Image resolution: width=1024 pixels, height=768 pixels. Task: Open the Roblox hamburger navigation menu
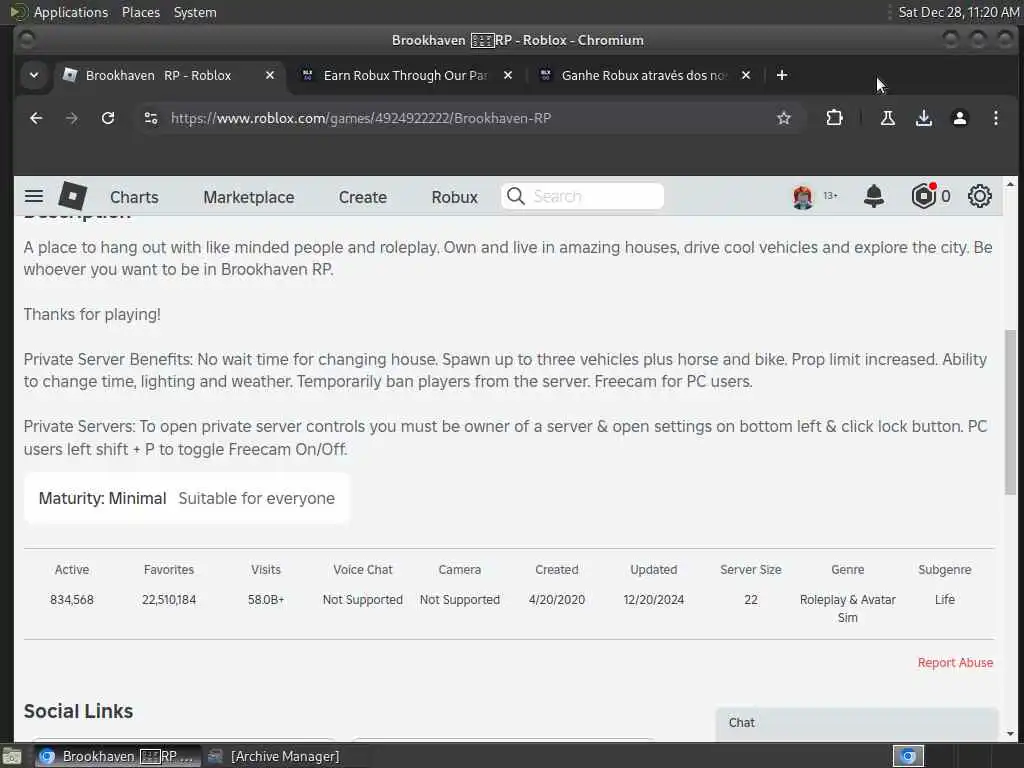[x=34, y=196]
